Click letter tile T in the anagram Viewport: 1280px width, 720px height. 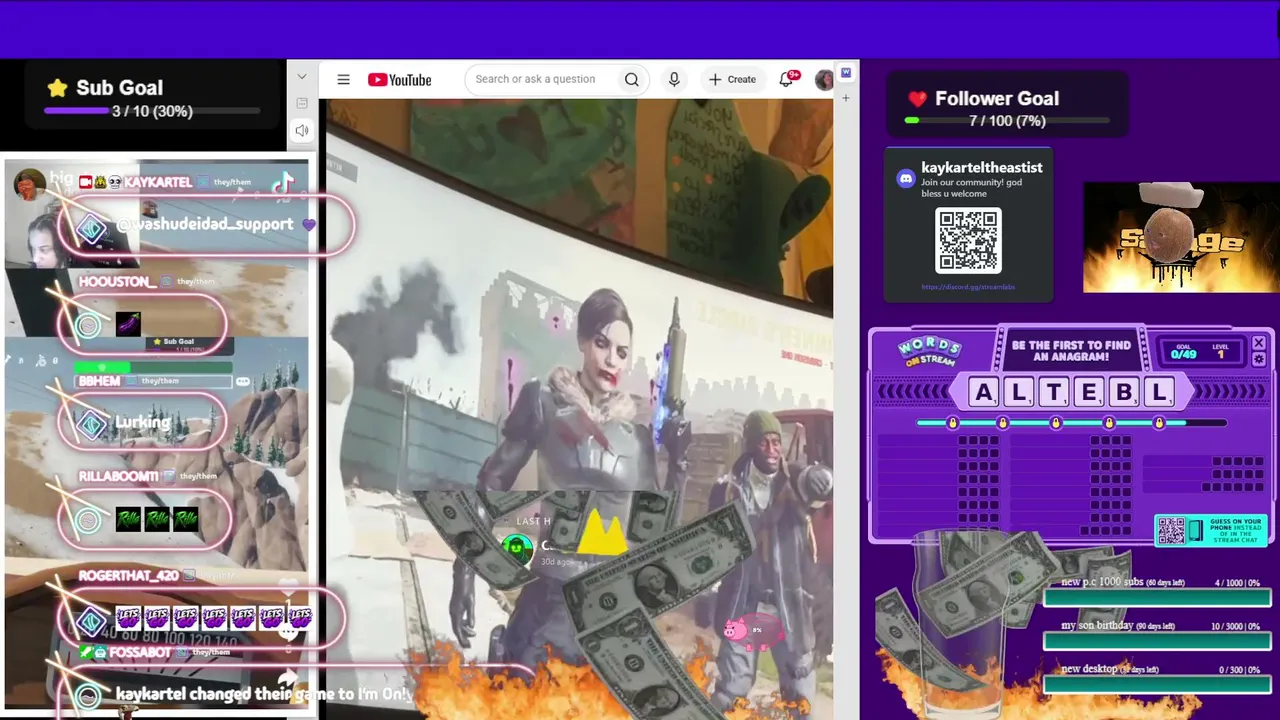pyautogui.click(x=1054, y=392)
